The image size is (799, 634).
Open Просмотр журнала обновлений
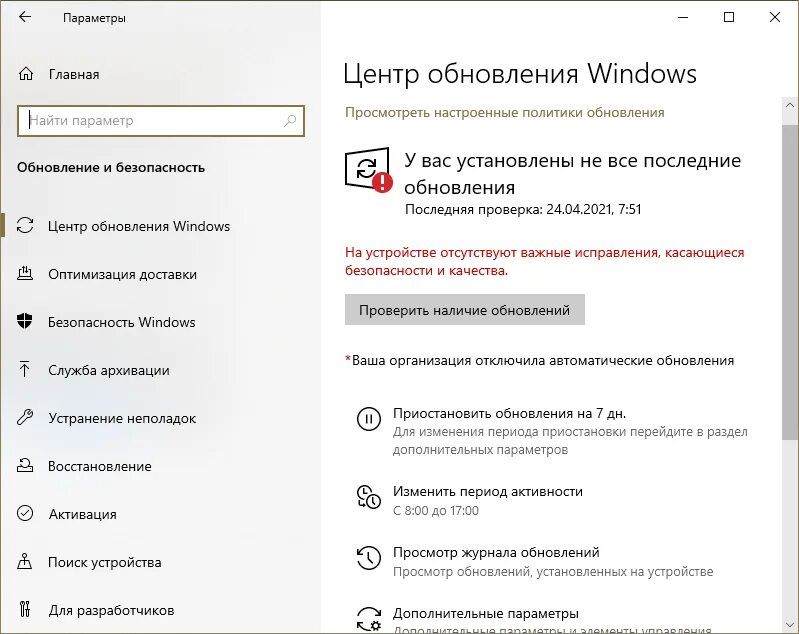tap(496, 552)
